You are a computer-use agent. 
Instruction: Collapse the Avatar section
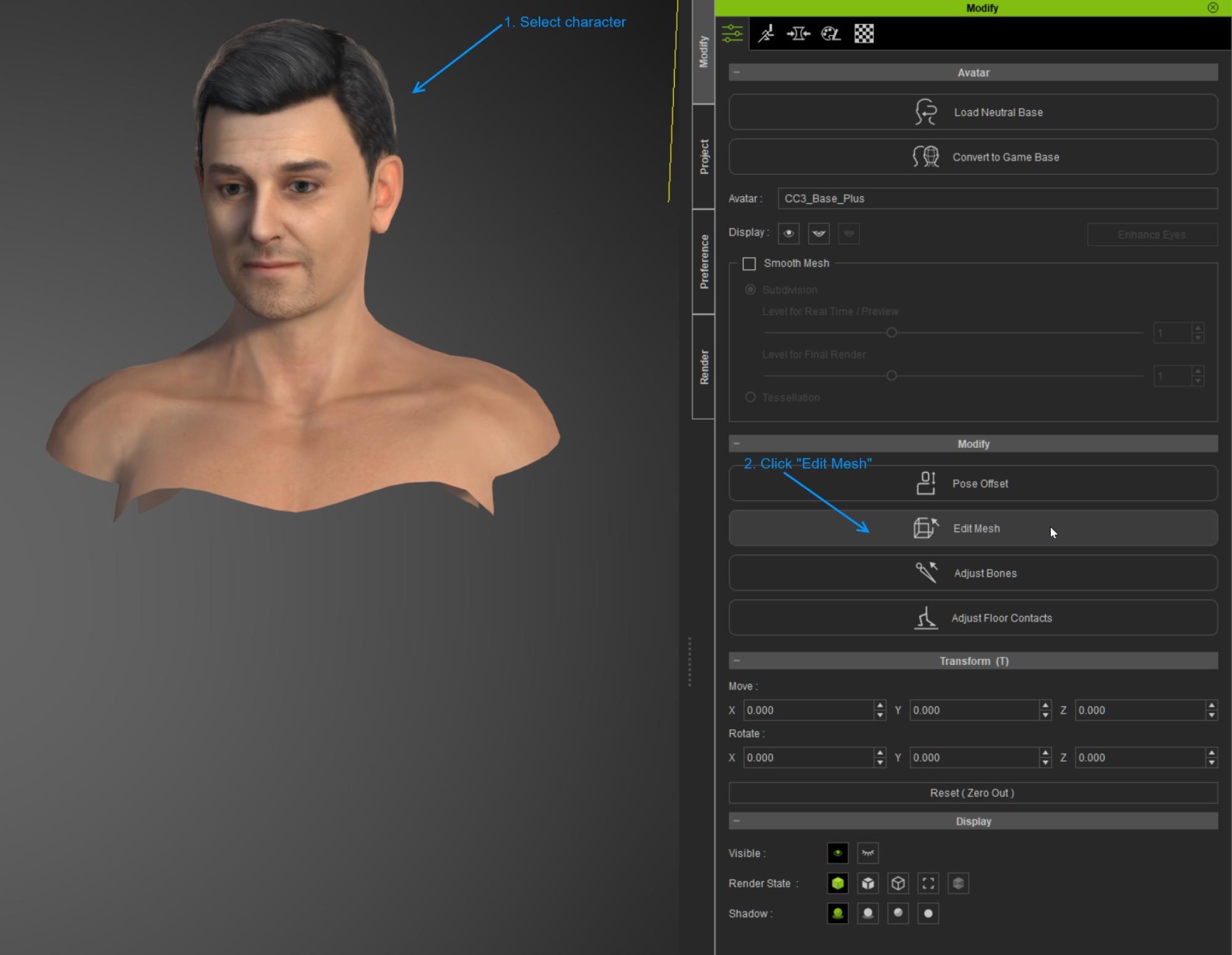[x=737, y=73]
